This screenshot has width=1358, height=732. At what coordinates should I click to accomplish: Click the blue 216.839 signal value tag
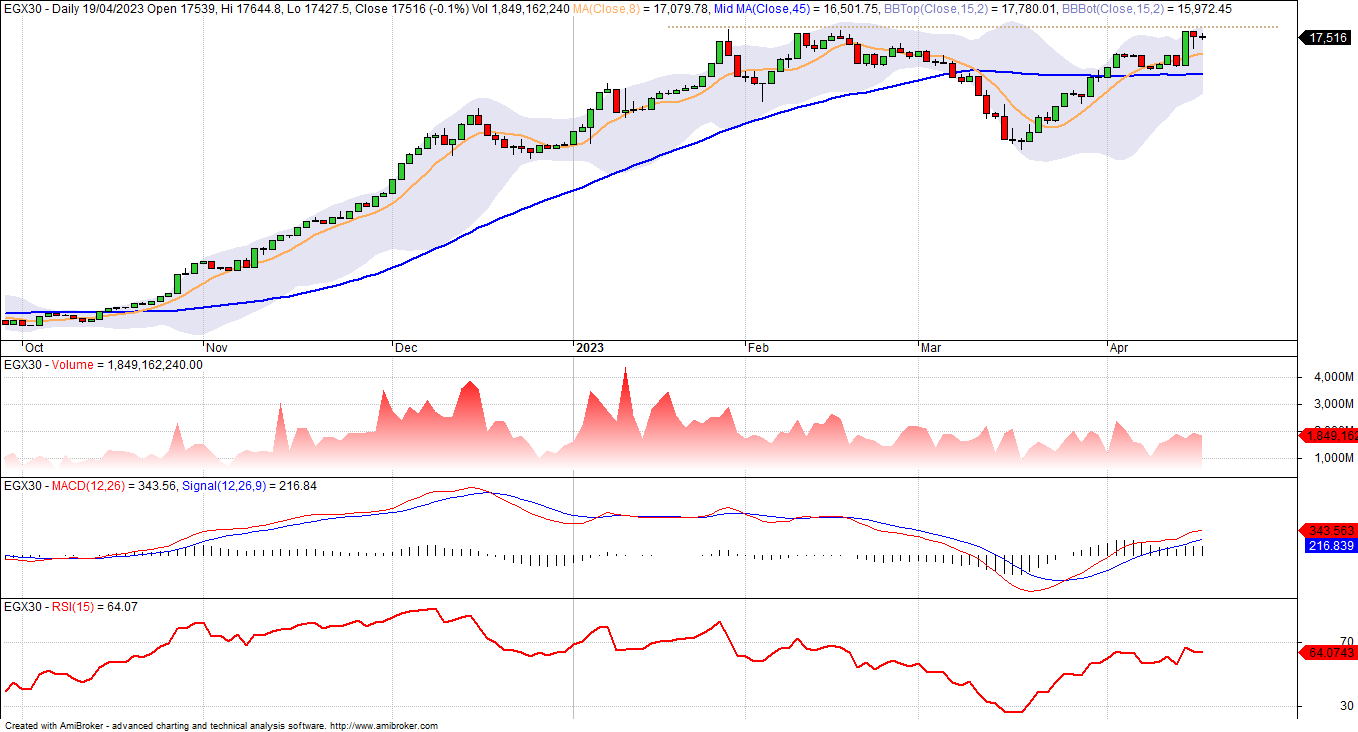pos(1329,545)
